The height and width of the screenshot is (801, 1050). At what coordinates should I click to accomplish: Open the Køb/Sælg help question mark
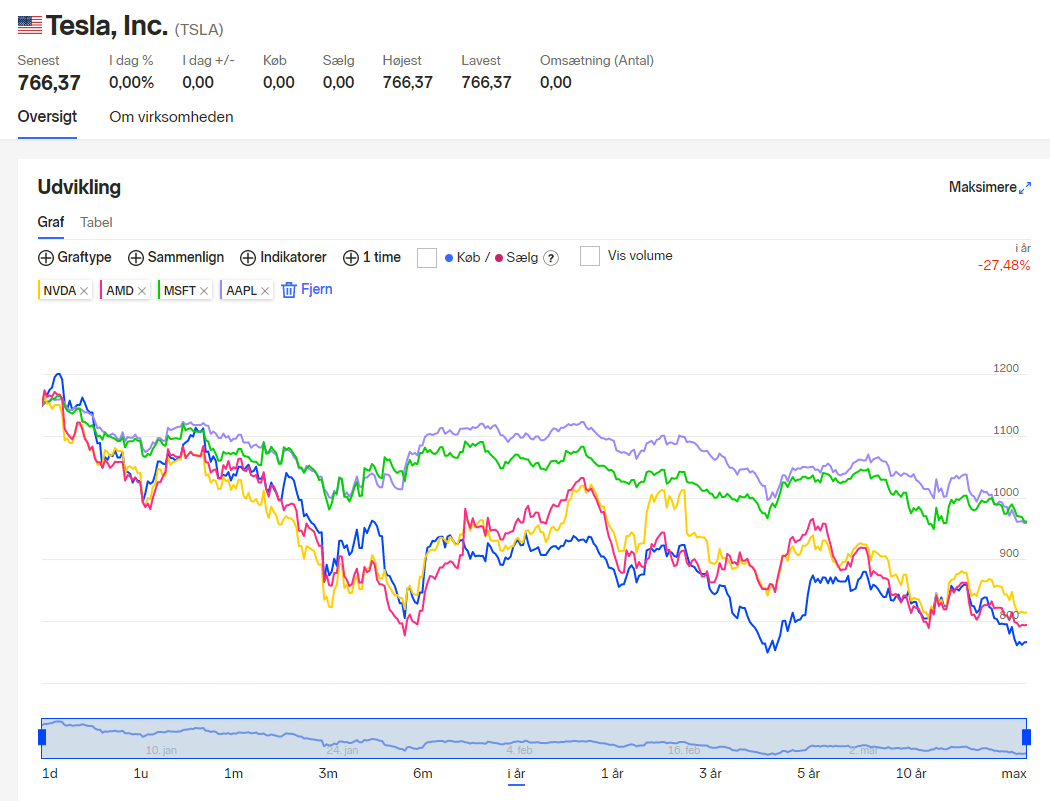(550, 258)
